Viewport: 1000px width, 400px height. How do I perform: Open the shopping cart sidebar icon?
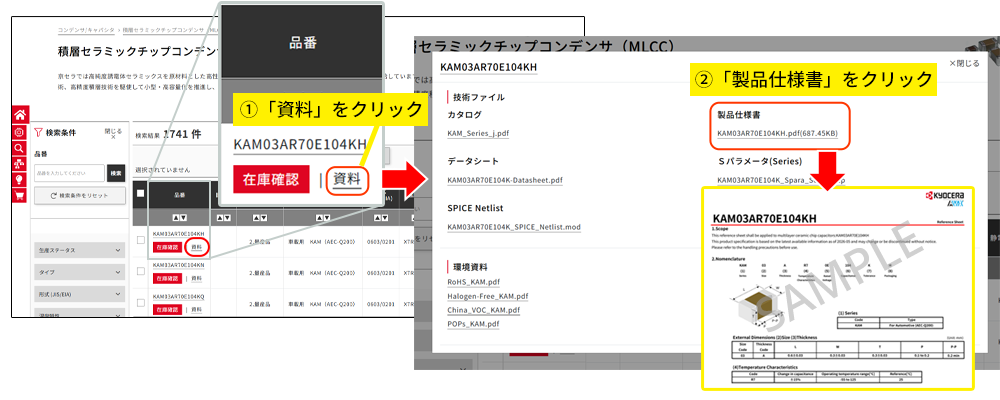pyautogui.click(x=20, y=196)
